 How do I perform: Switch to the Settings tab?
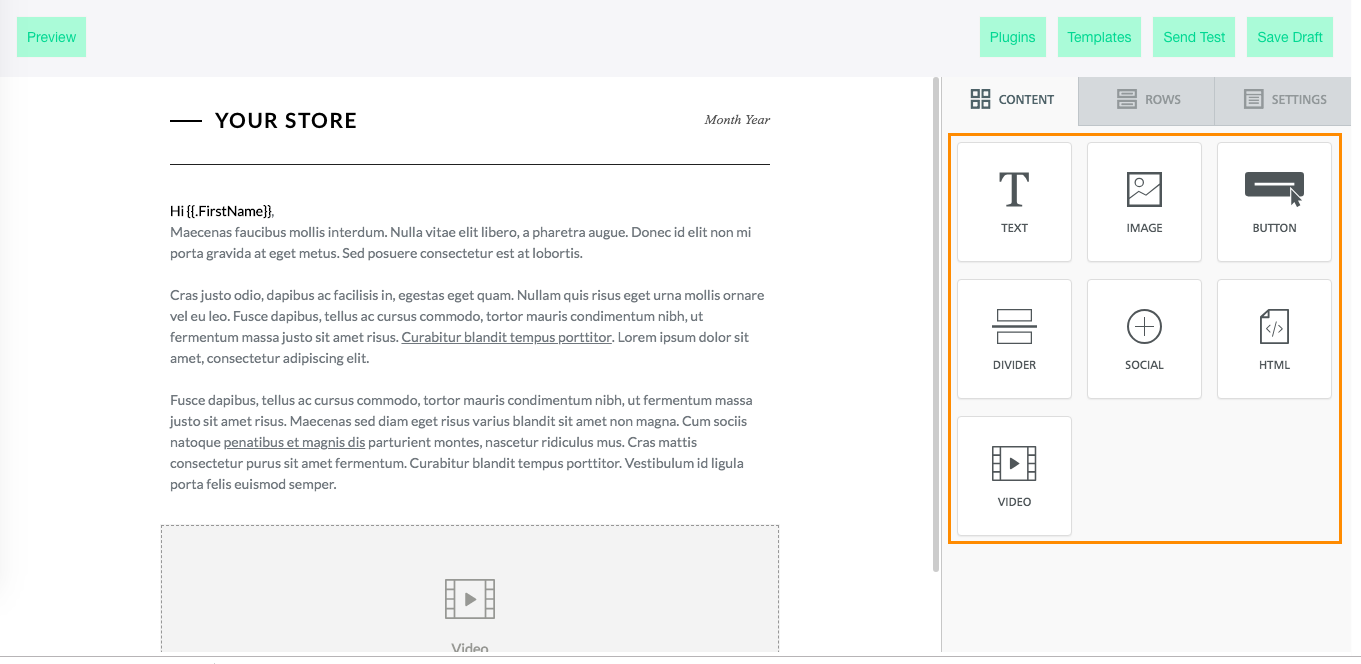click(1283, 100)
